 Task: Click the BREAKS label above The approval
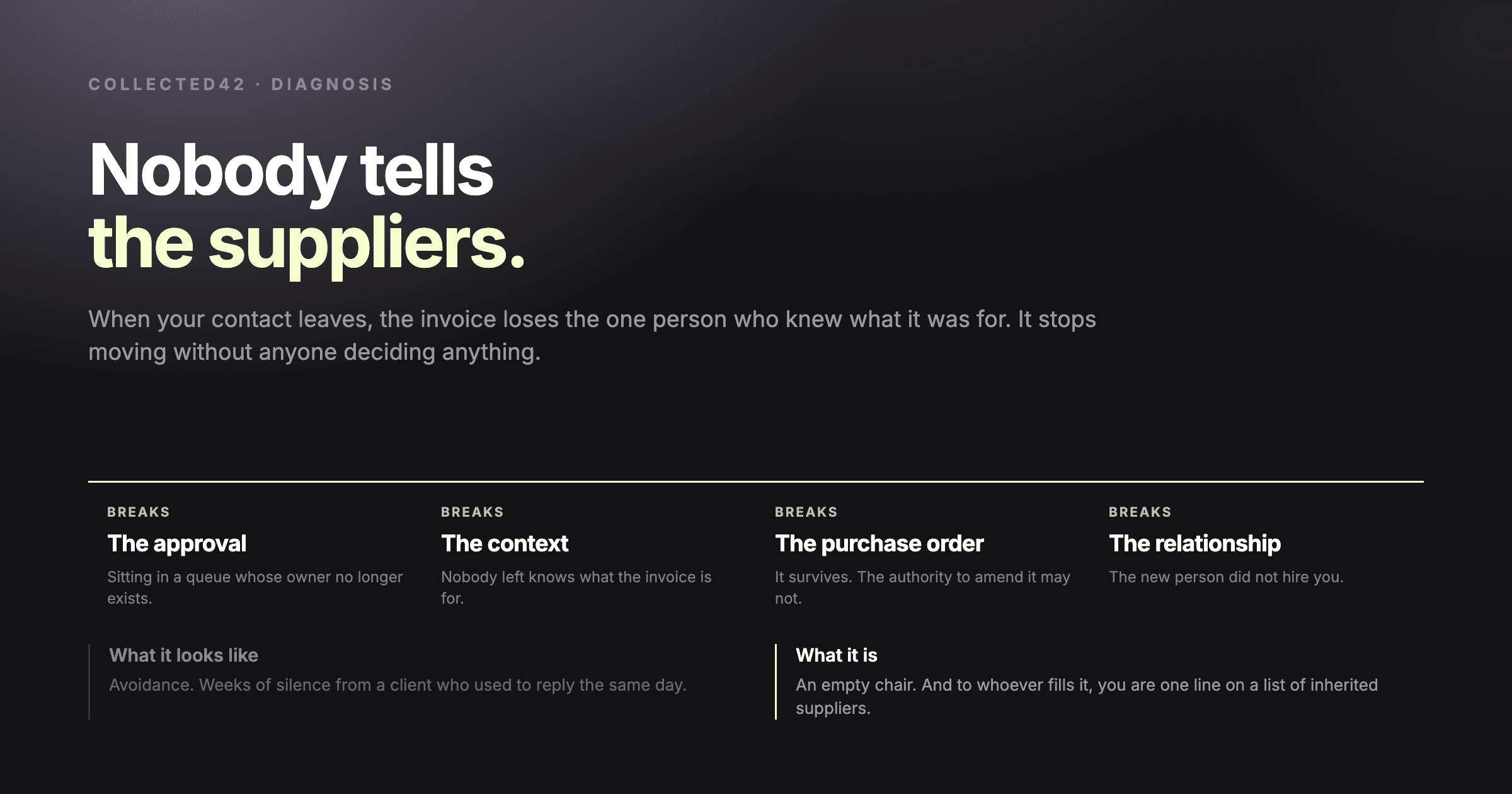[139, 512]
